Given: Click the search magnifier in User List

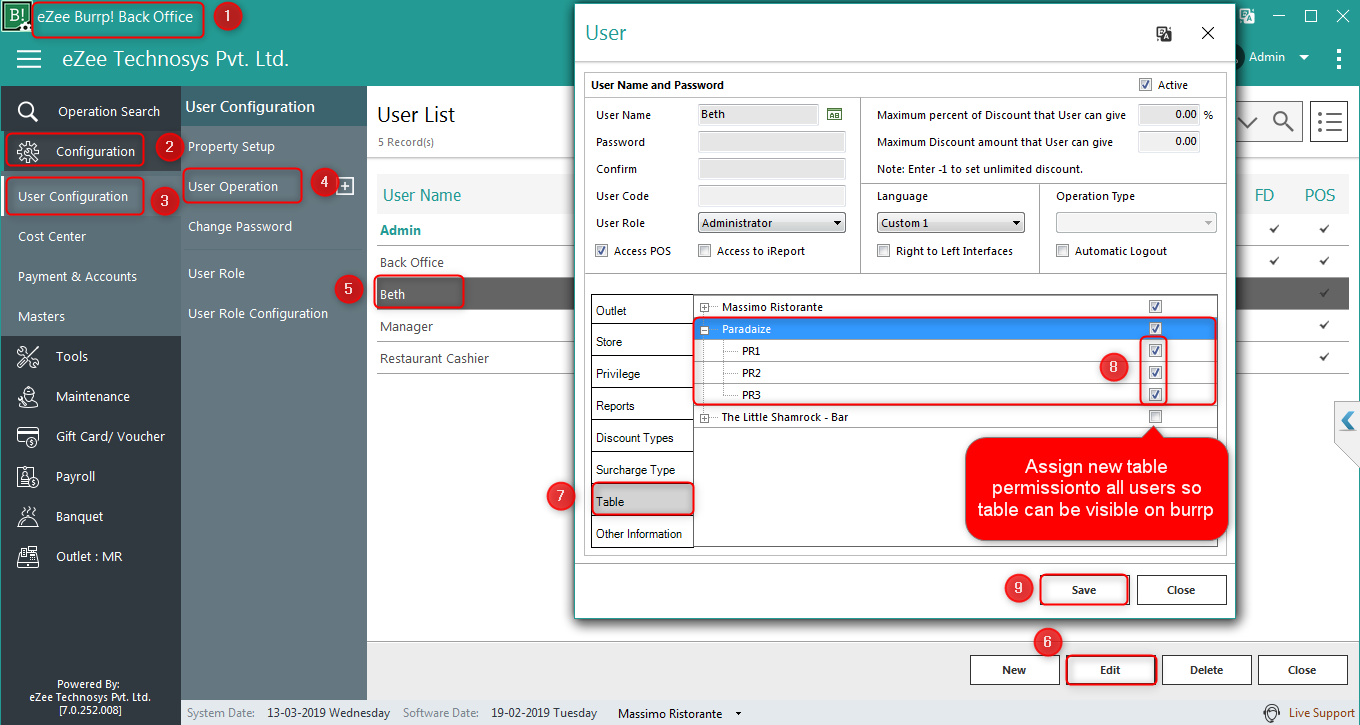Looking at the screenshot, I should point(1283,122).
